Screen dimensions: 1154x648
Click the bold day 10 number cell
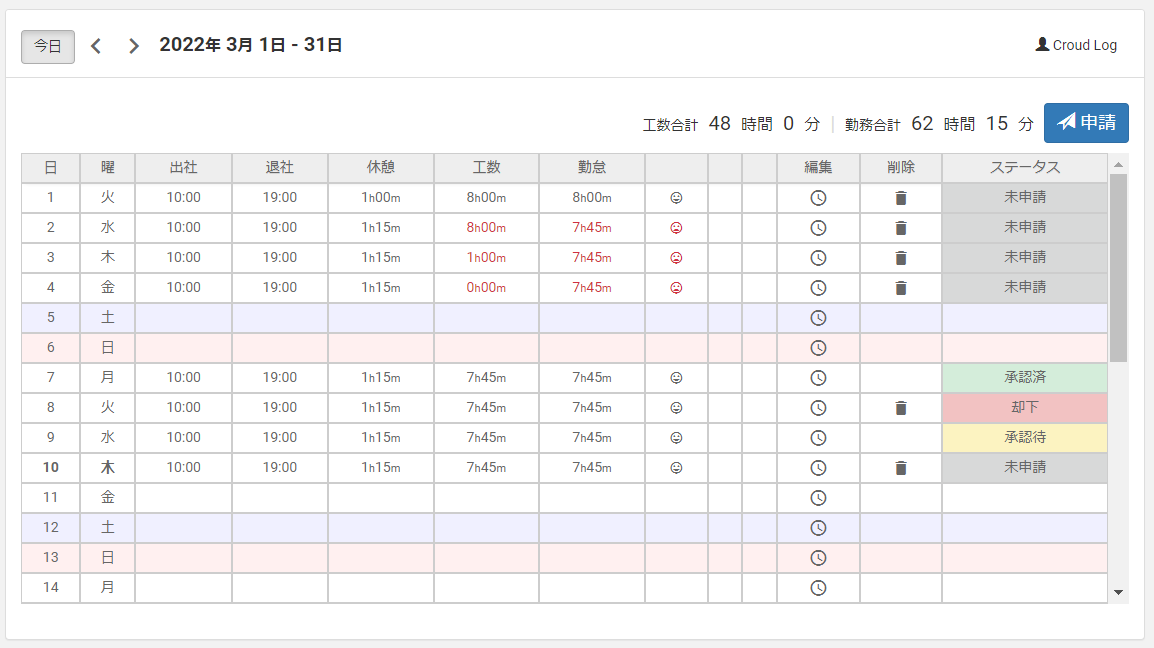pyautogui.click(x=51, y=468)
